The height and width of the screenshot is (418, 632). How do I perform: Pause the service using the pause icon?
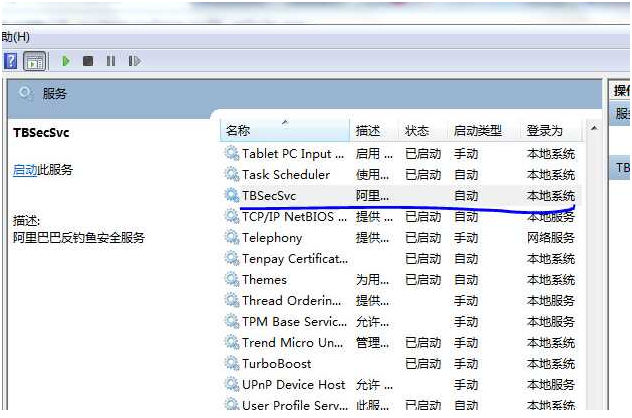pyautogui.click(x=111, y=61)
